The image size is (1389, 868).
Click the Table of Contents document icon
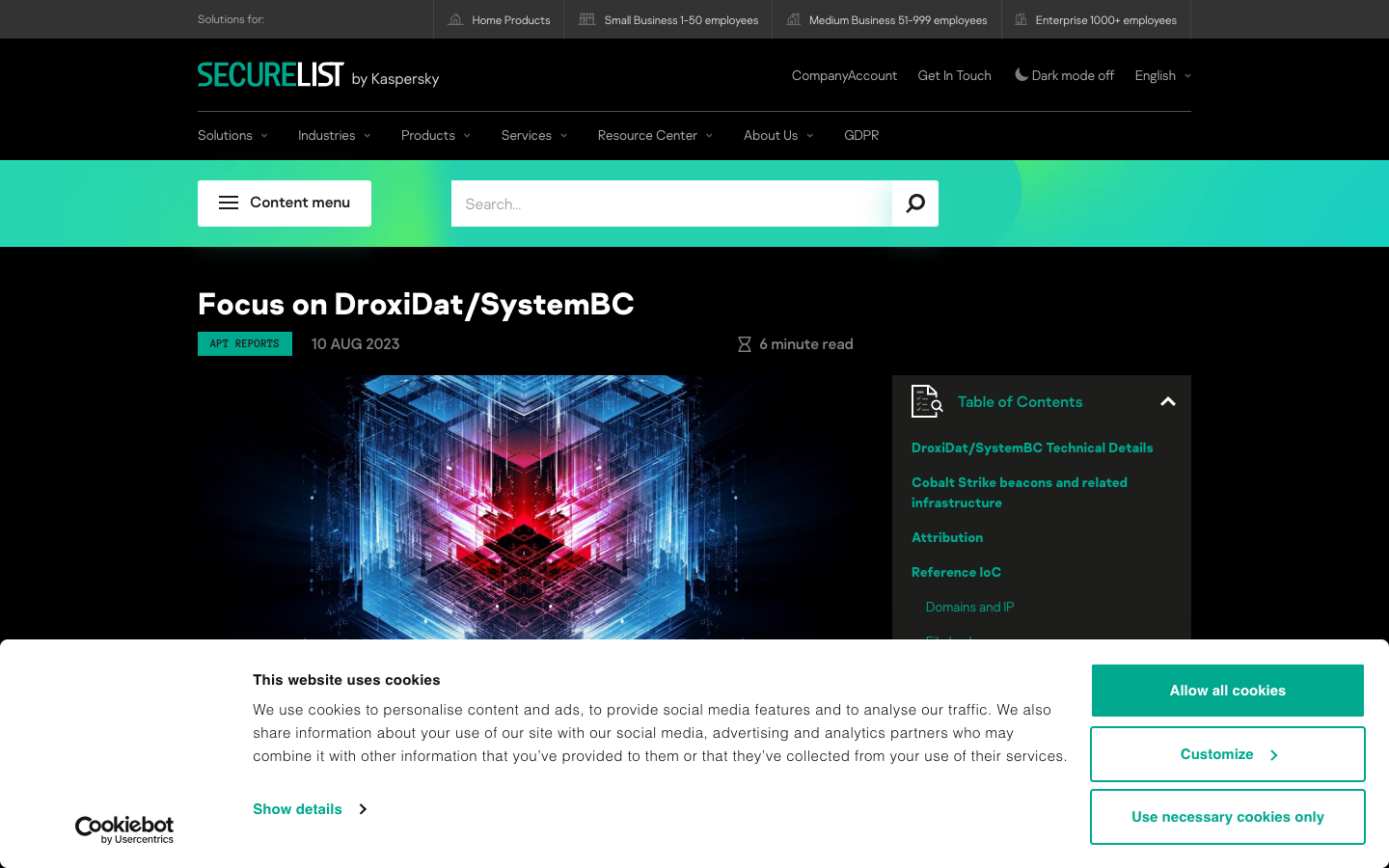click(926, 401)
